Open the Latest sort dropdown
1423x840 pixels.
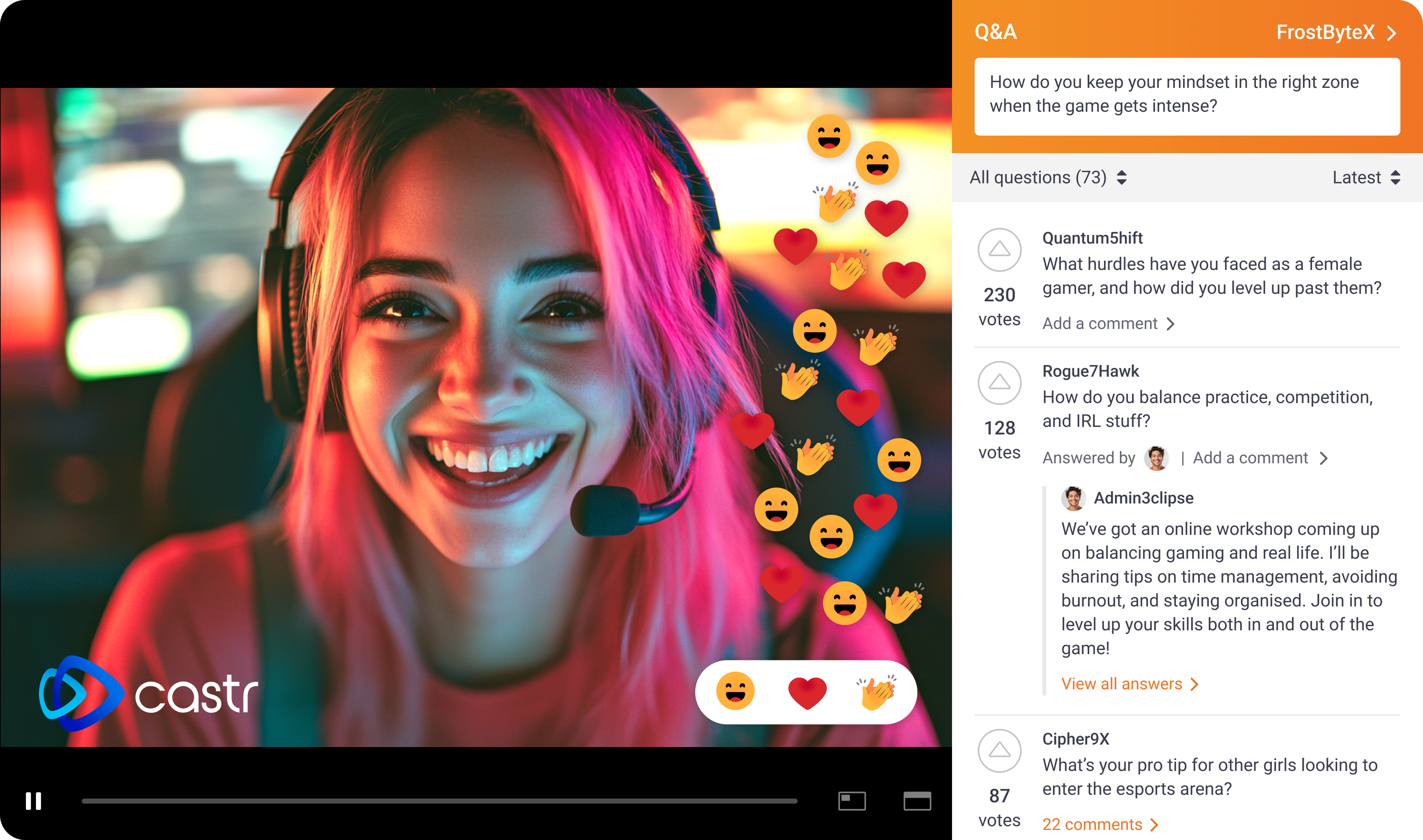[1366, 177]
